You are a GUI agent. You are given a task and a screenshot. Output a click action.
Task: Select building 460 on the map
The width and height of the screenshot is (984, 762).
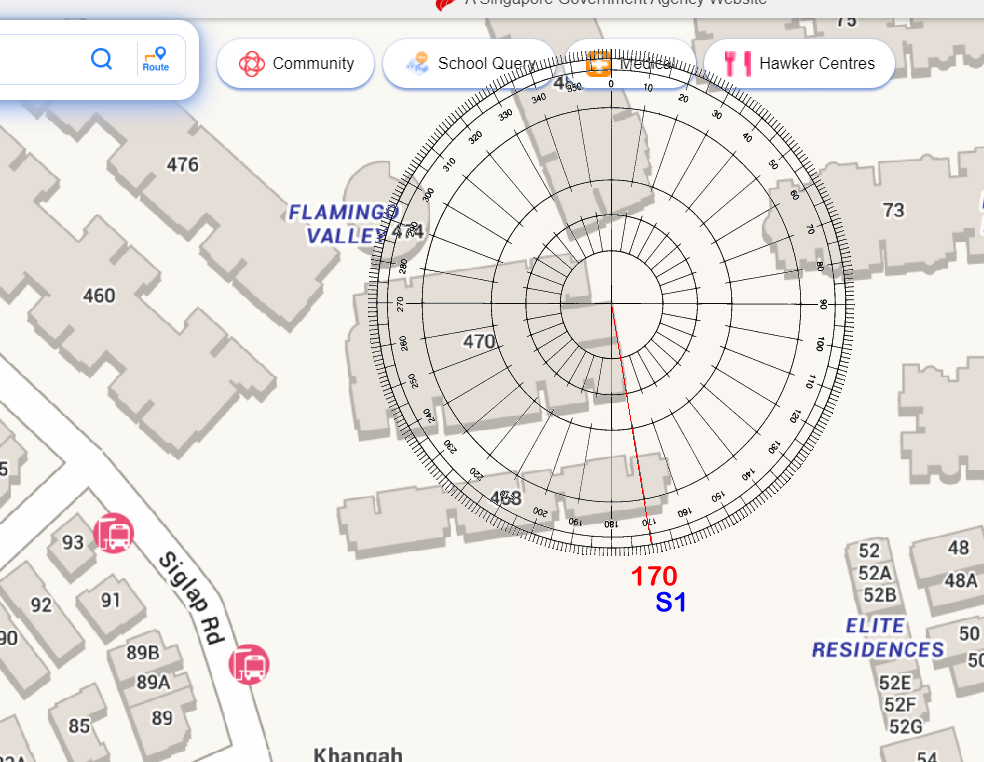click(x=98, y=295)
